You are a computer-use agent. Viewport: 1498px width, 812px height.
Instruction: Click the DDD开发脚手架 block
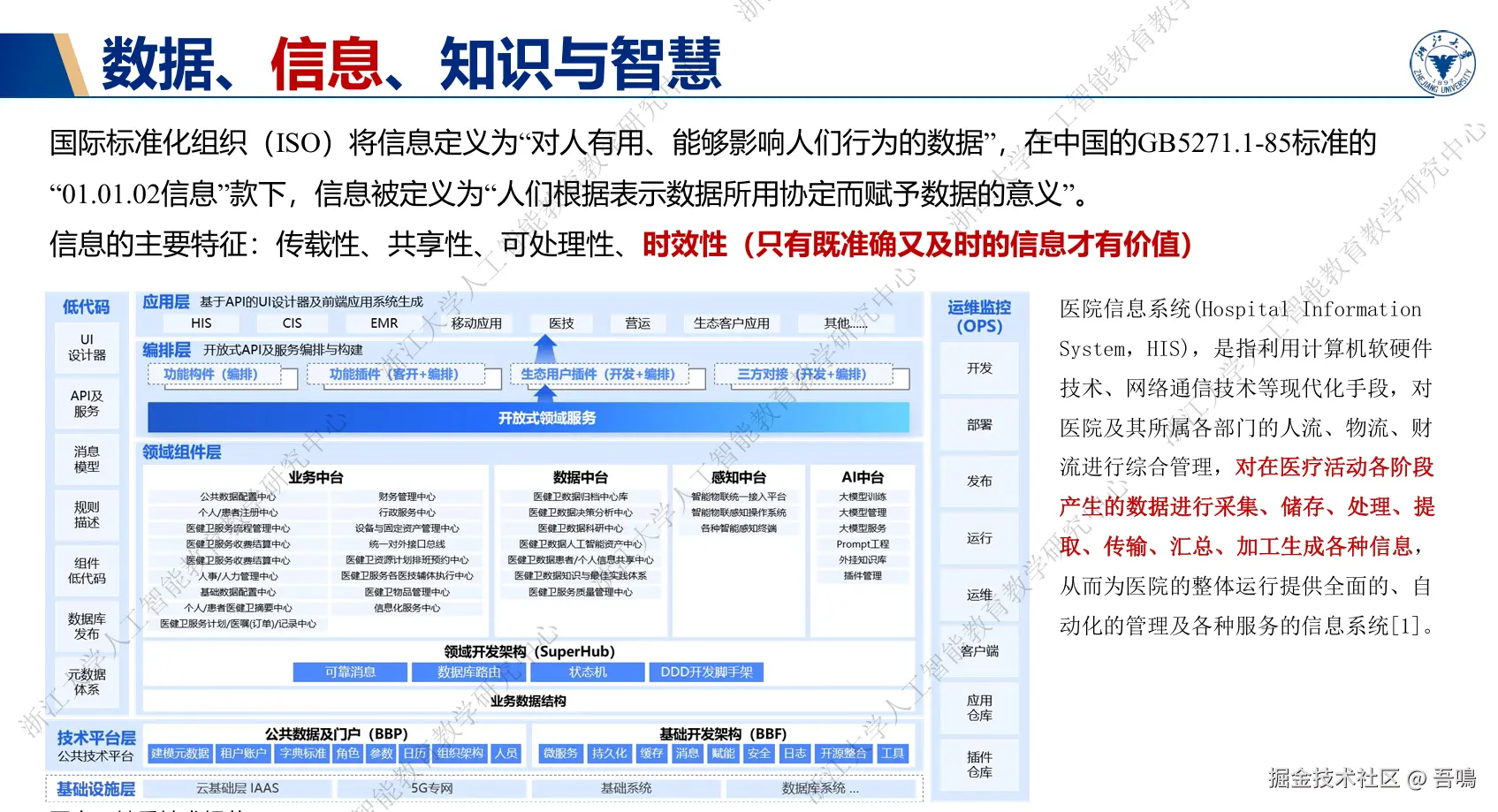point(706,672)
